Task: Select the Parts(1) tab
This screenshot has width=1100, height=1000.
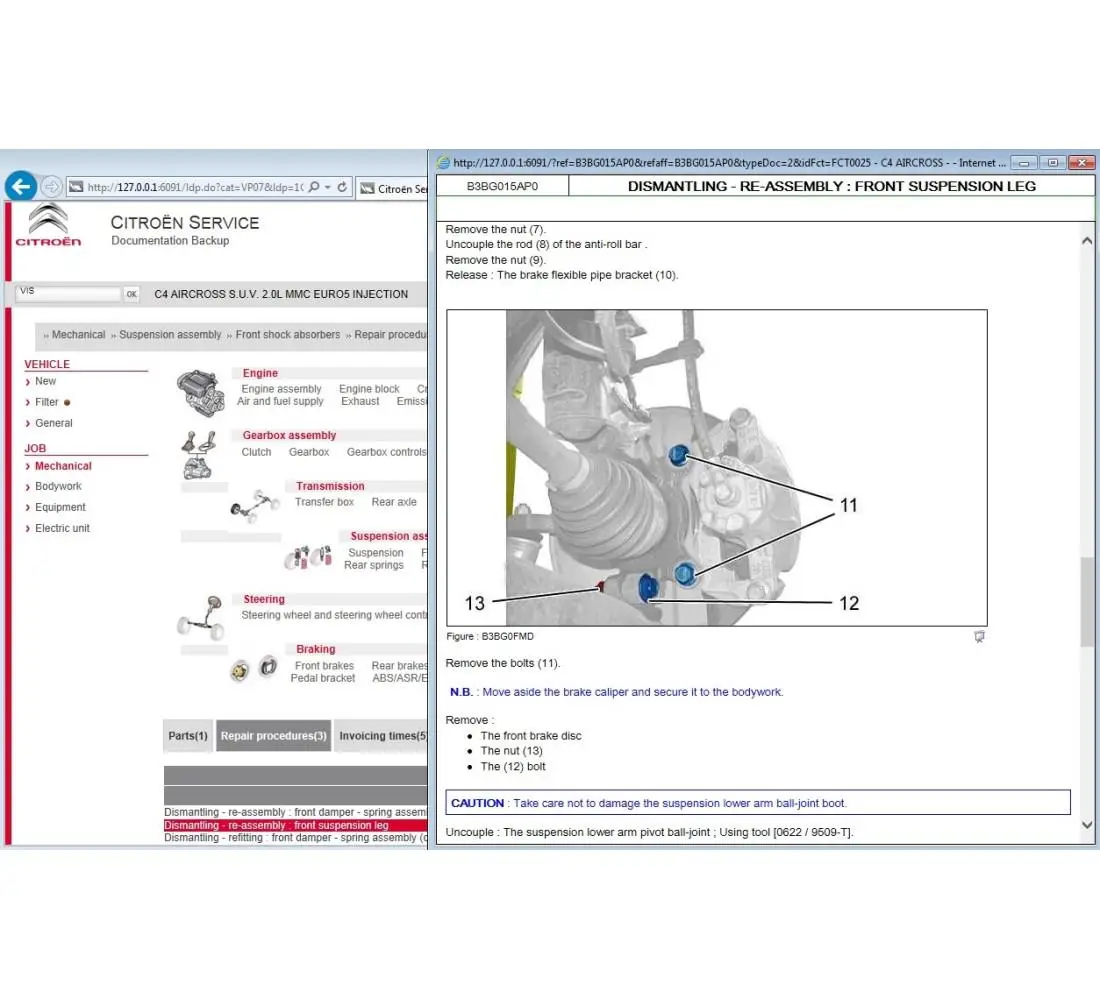Action: tap(188, 735)
